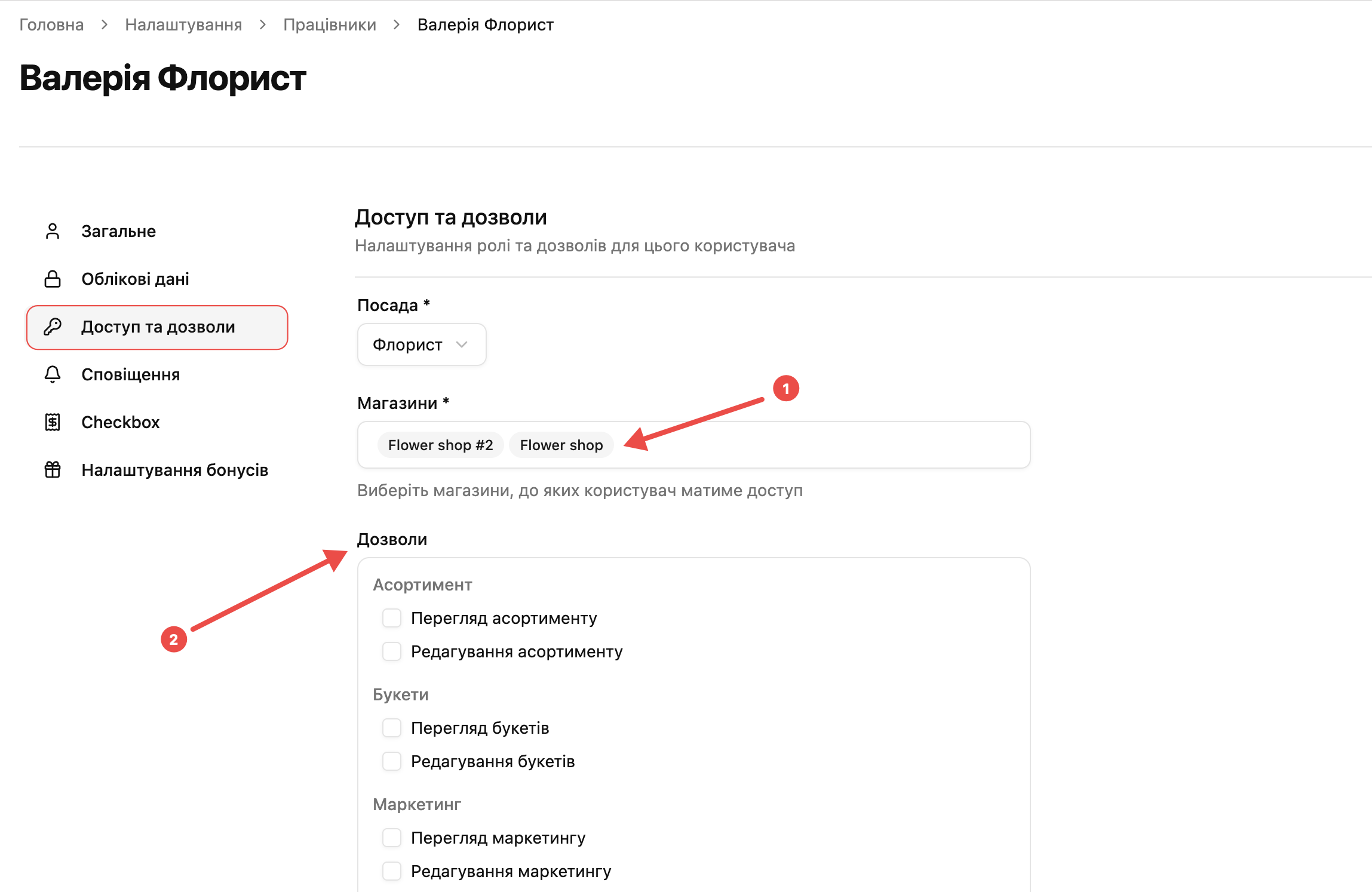Click the gift icon for Налаштування бонусів
Viewport: 1372px width, 892px height.
(x=53, y=470)
